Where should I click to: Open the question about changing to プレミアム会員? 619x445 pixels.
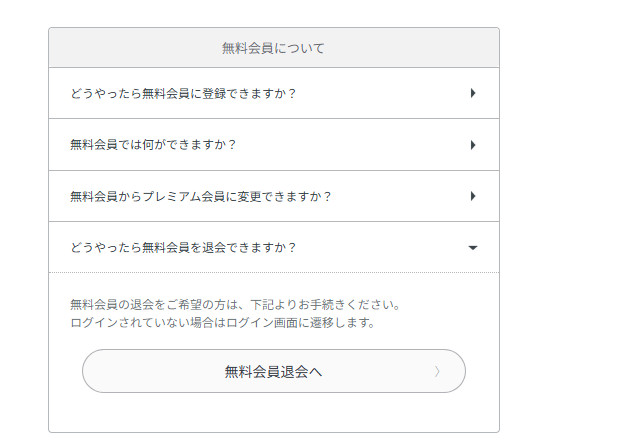coord(200,196)
